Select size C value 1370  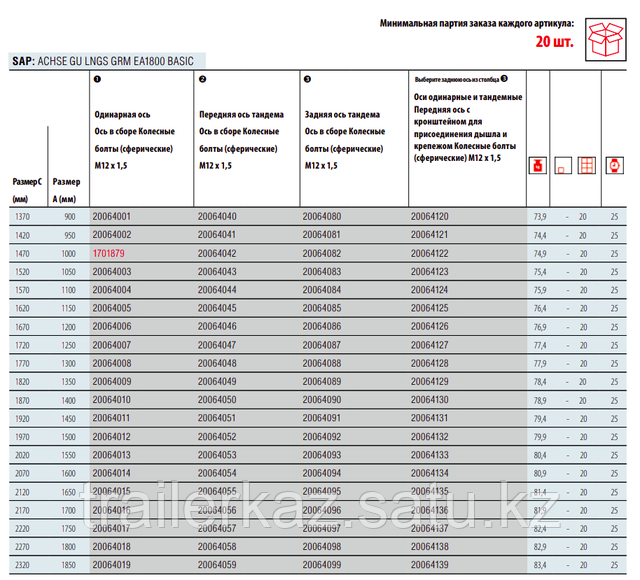pyautogui.click(x=22, y=217)
